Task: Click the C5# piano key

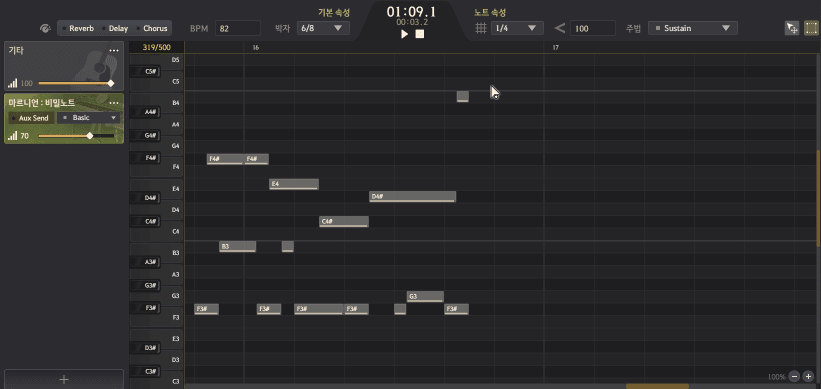Action: point(145,71)
